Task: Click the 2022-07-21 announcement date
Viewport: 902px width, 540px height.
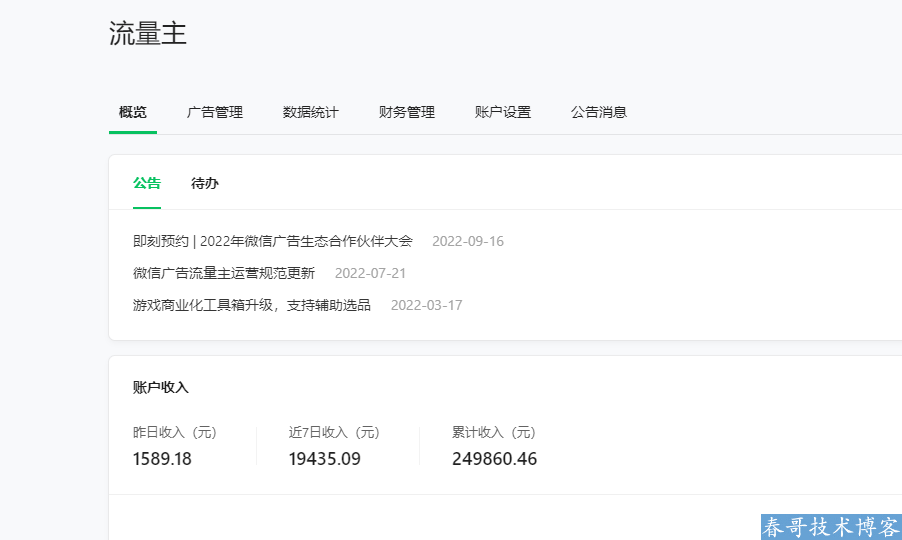Action: coord(370,273)
